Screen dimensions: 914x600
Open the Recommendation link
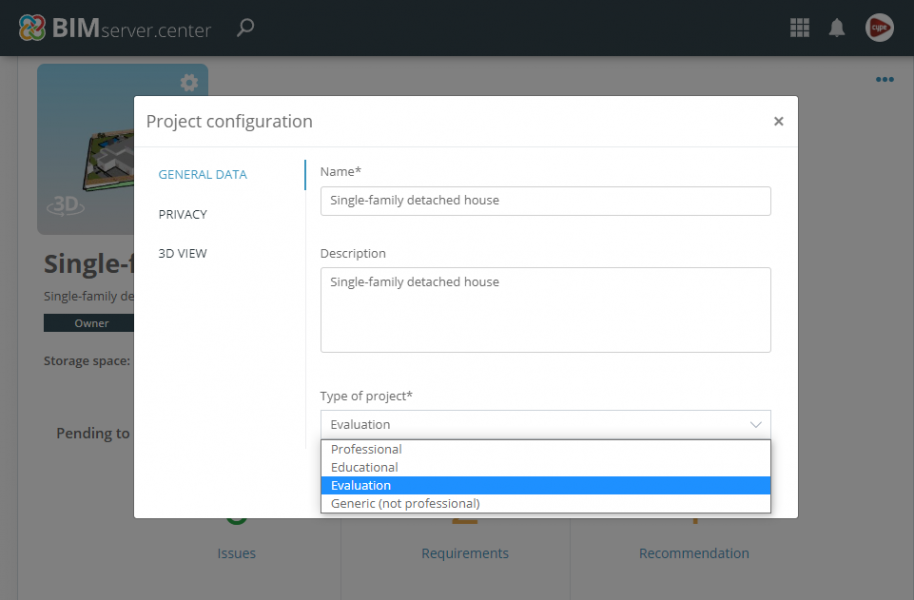pos(694,553)
